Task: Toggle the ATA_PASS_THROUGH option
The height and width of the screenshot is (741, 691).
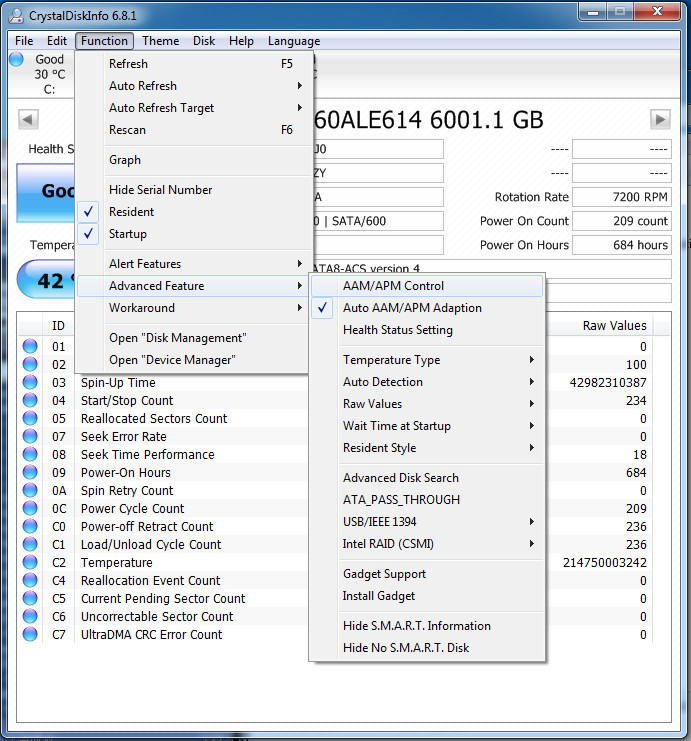Action: tap(427, 500)
